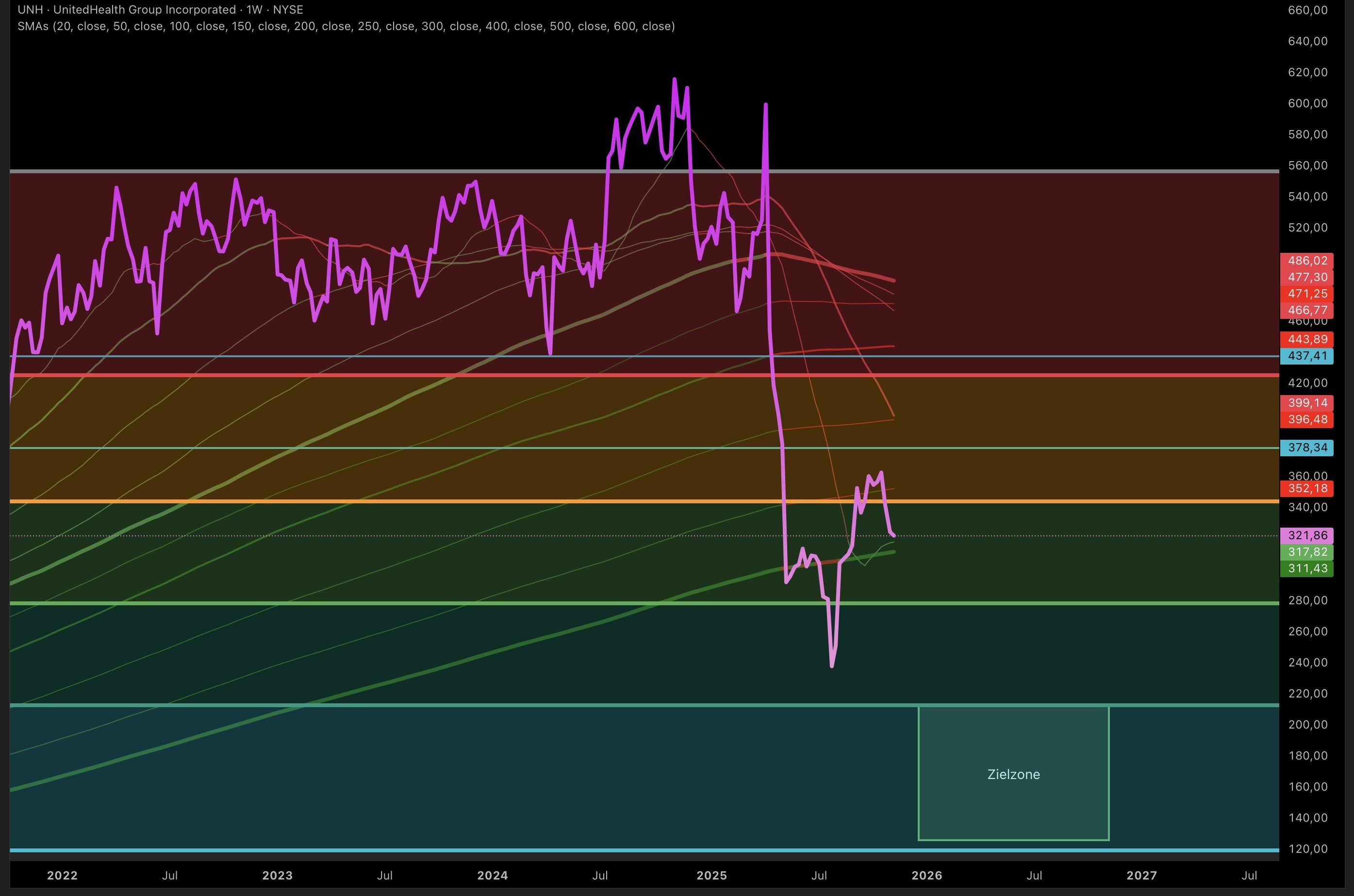
Task: Click the red 443,89 price label
Action: click(1307, 339)
